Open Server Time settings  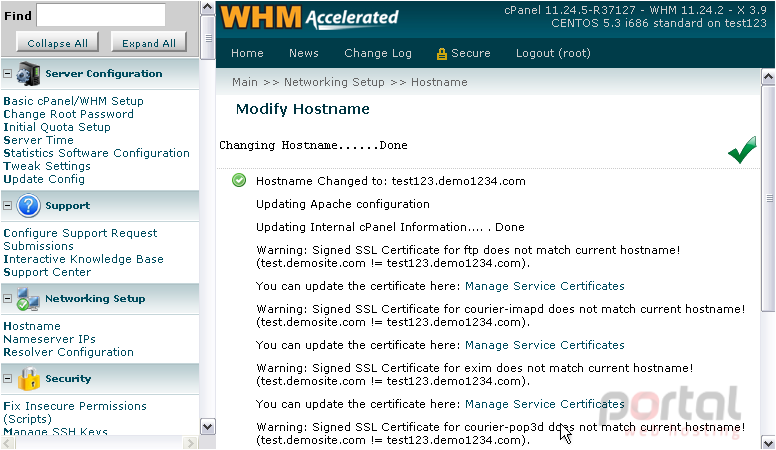(38, 140)
